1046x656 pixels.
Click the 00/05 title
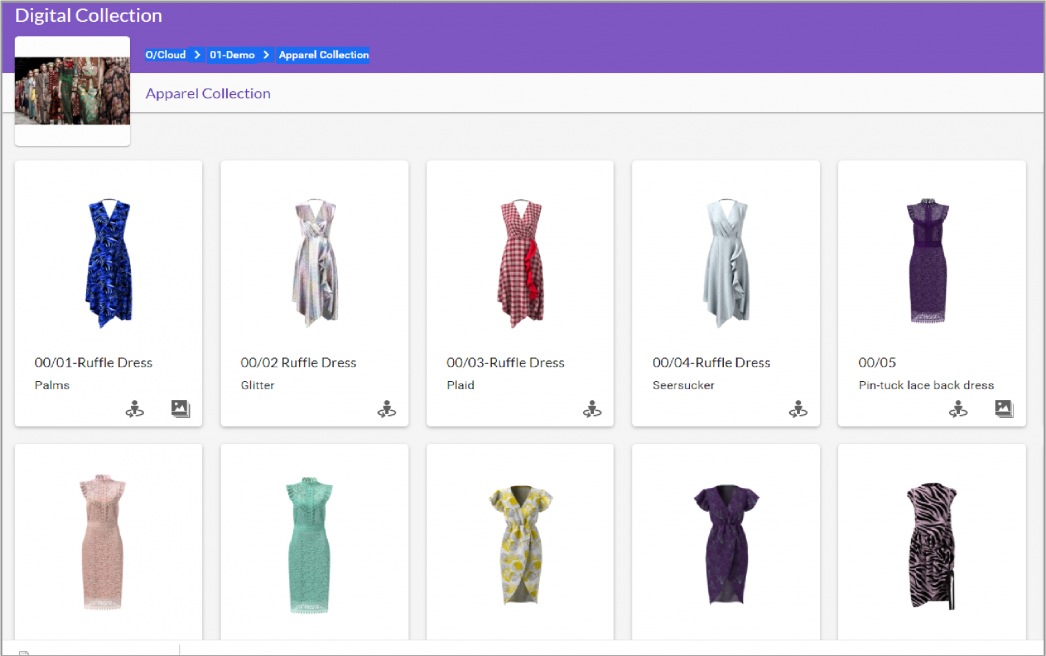[x=877, y=362]
